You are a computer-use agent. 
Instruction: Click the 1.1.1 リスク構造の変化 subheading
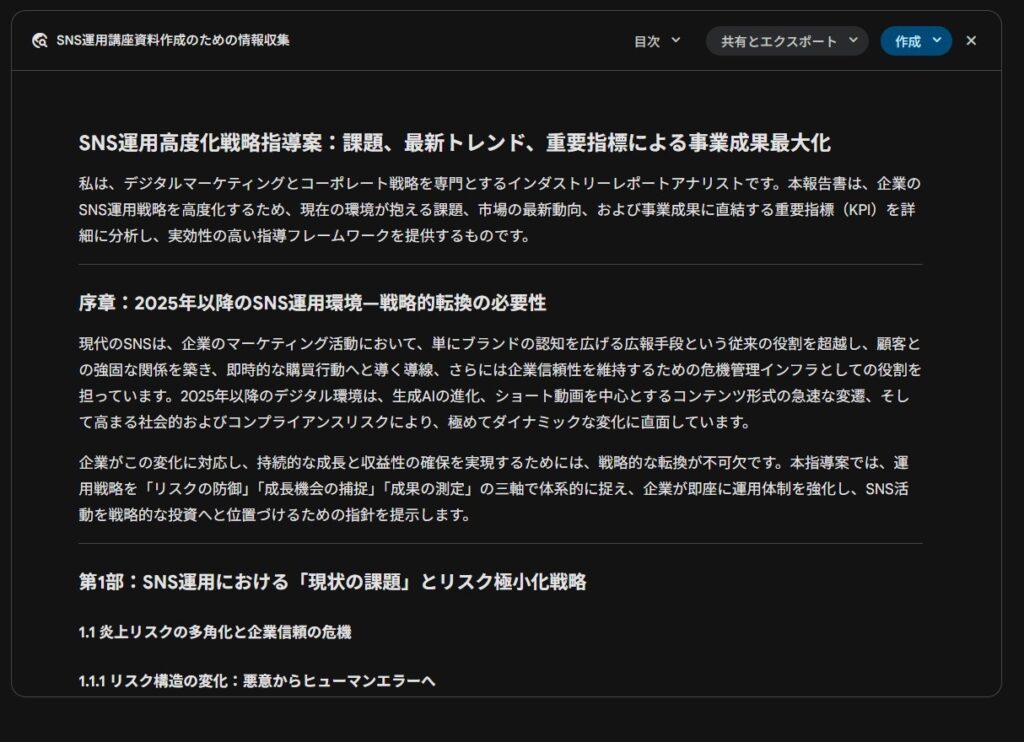coord(257,681)
